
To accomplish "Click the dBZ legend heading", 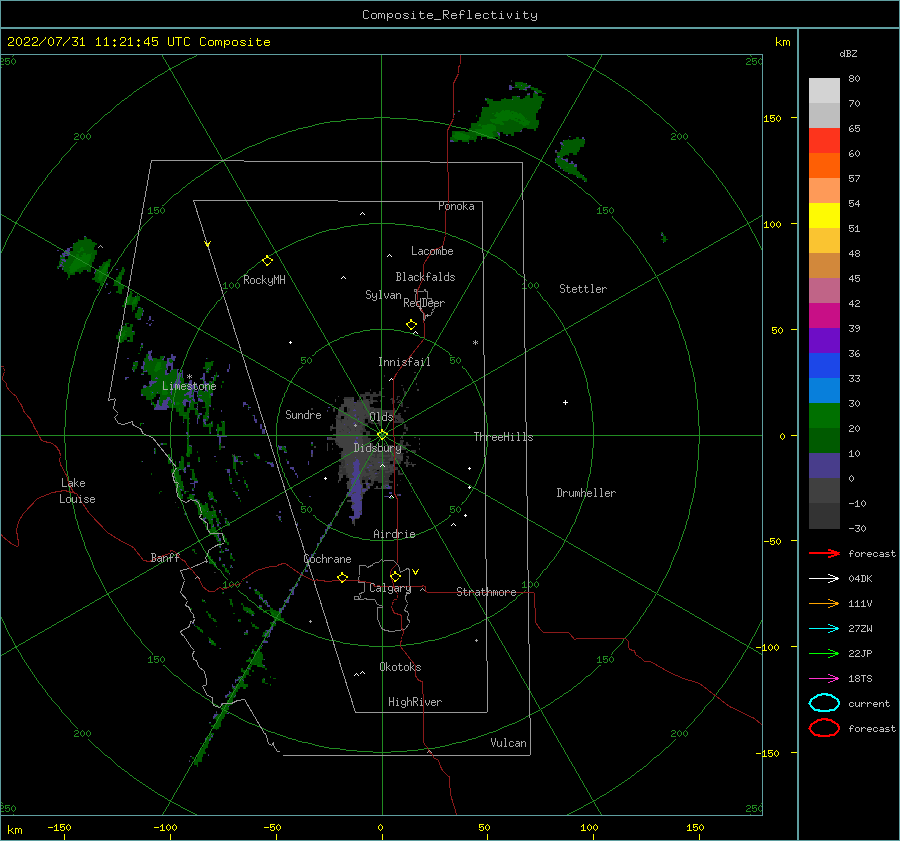I will 848,54.
